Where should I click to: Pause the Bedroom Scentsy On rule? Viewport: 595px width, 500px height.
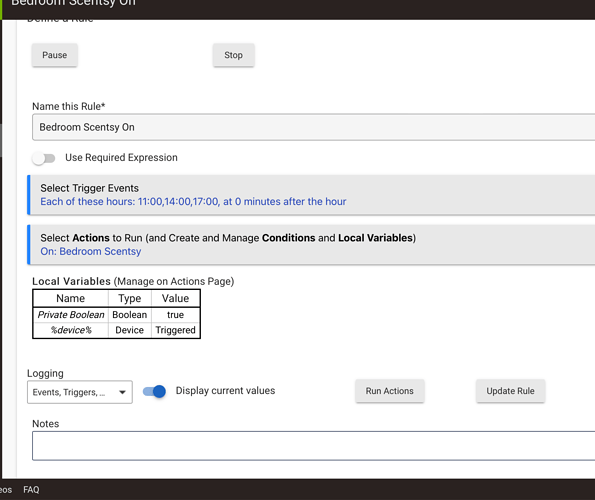[x=55, y=55]
